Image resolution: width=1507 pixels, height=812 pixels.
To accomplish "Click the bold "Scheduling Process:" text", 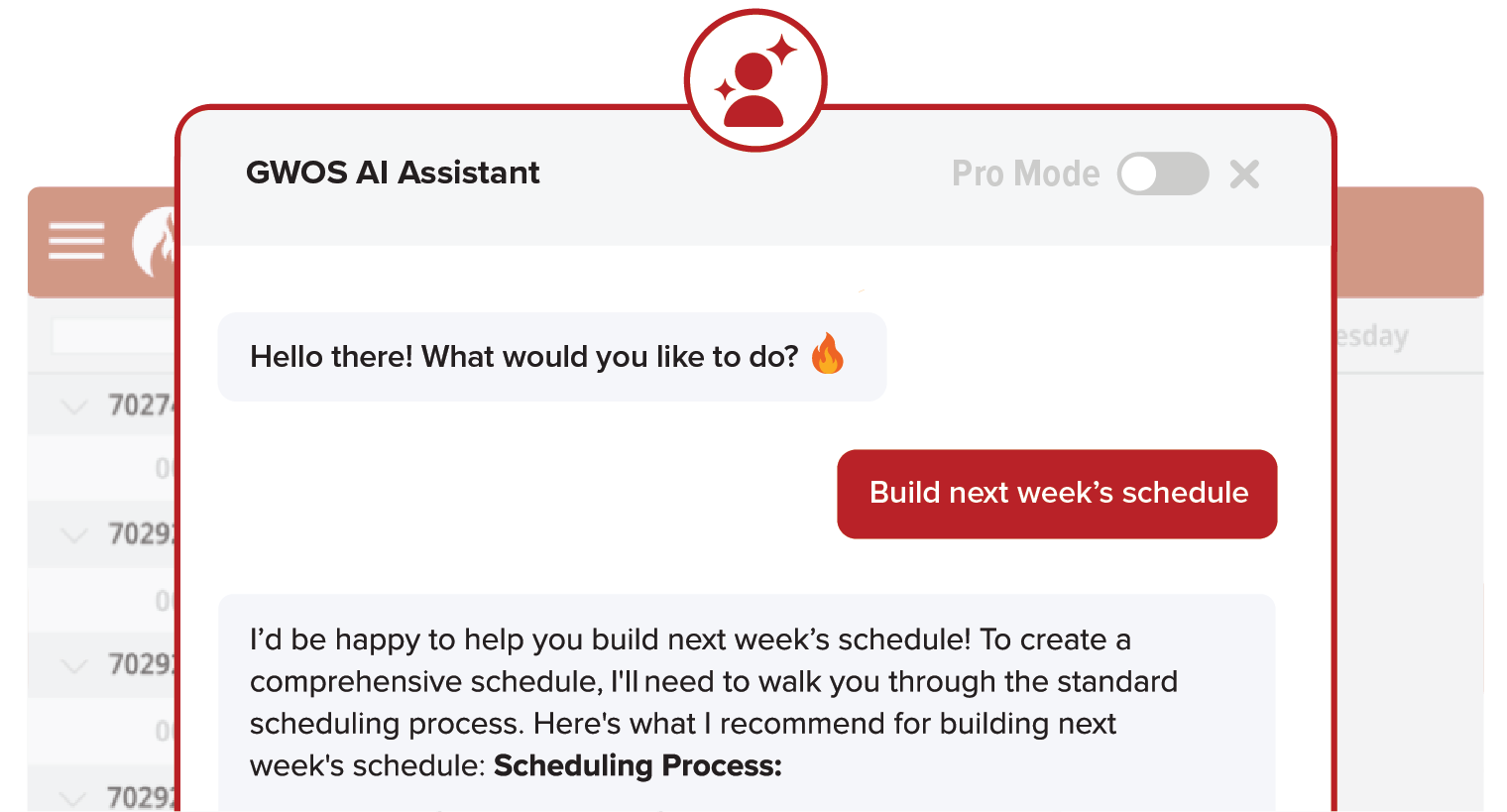I will 638,766.
